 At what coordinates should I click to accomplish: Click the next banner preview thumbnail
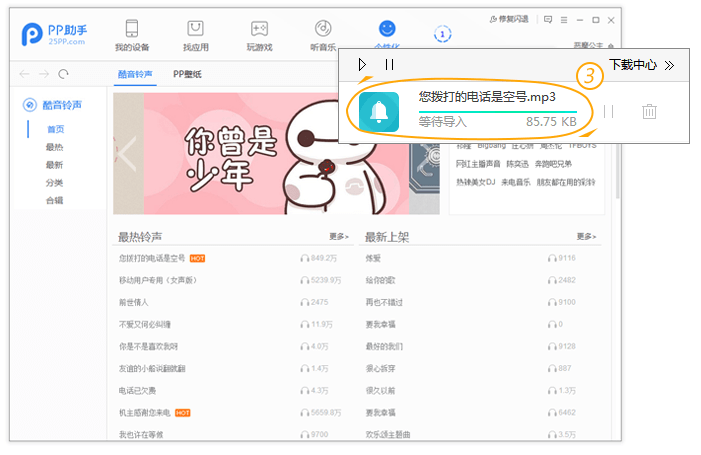point(424,179)
